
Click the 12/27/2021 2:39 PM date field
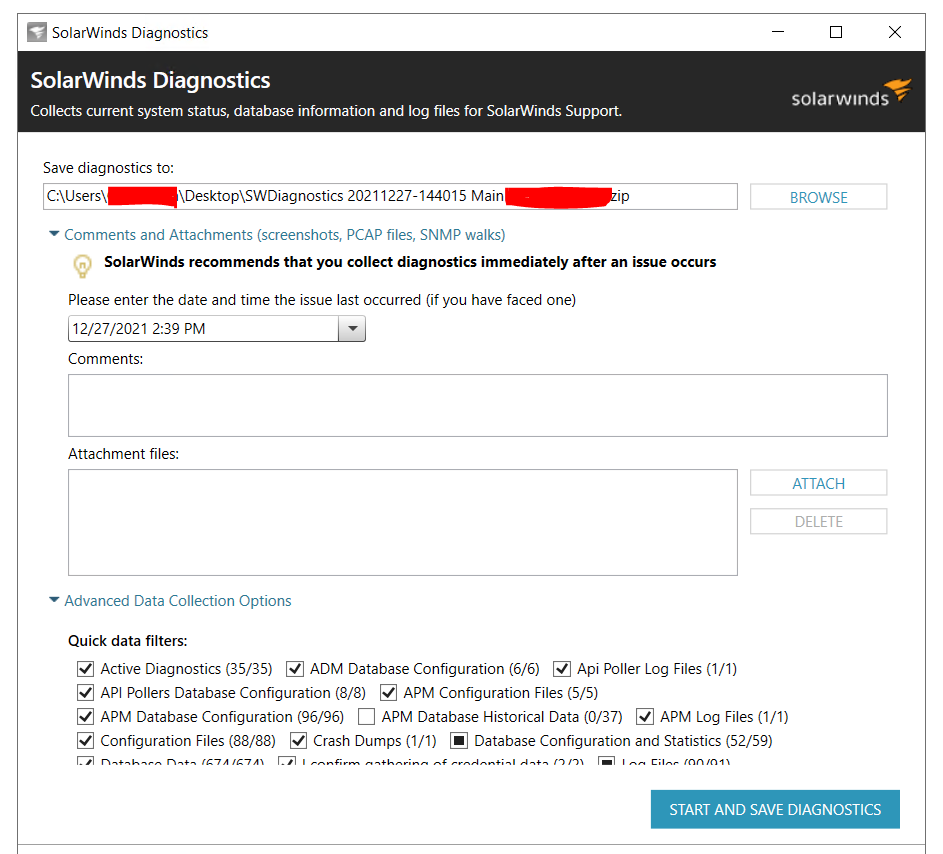(203, 329)
